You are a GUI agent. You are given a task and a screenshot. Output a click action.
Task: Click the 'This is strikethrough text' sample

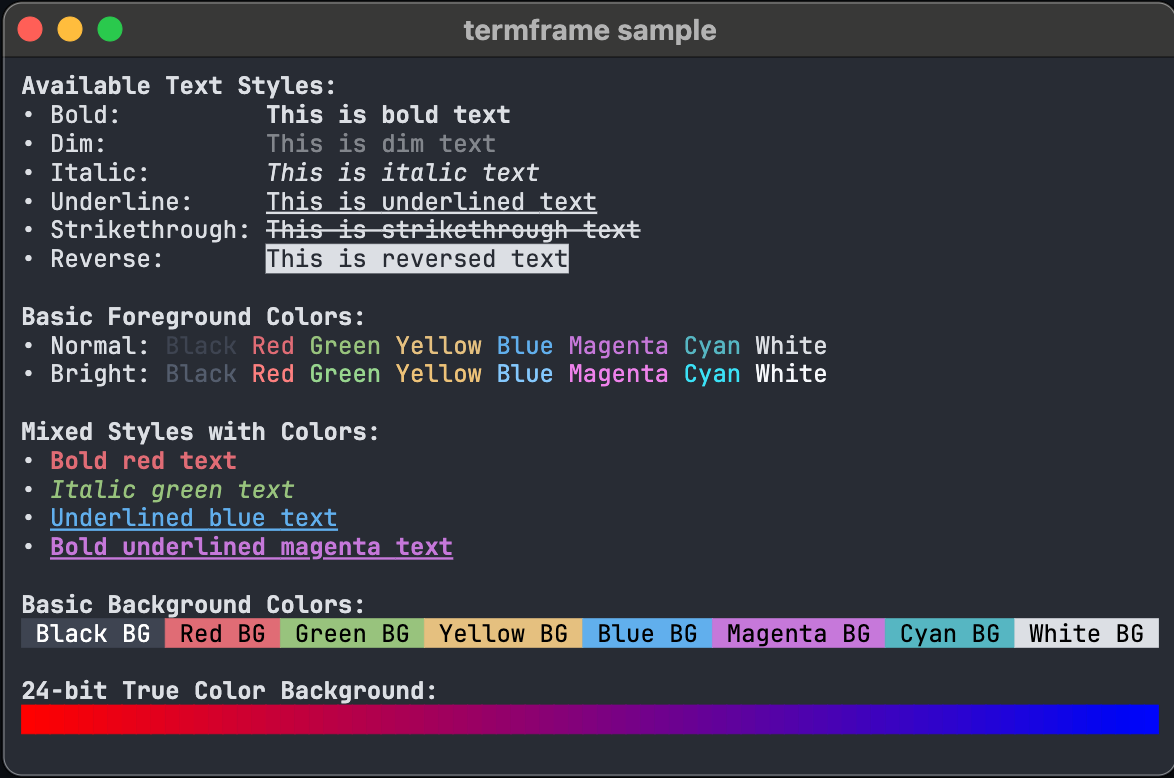click(453, 230)
